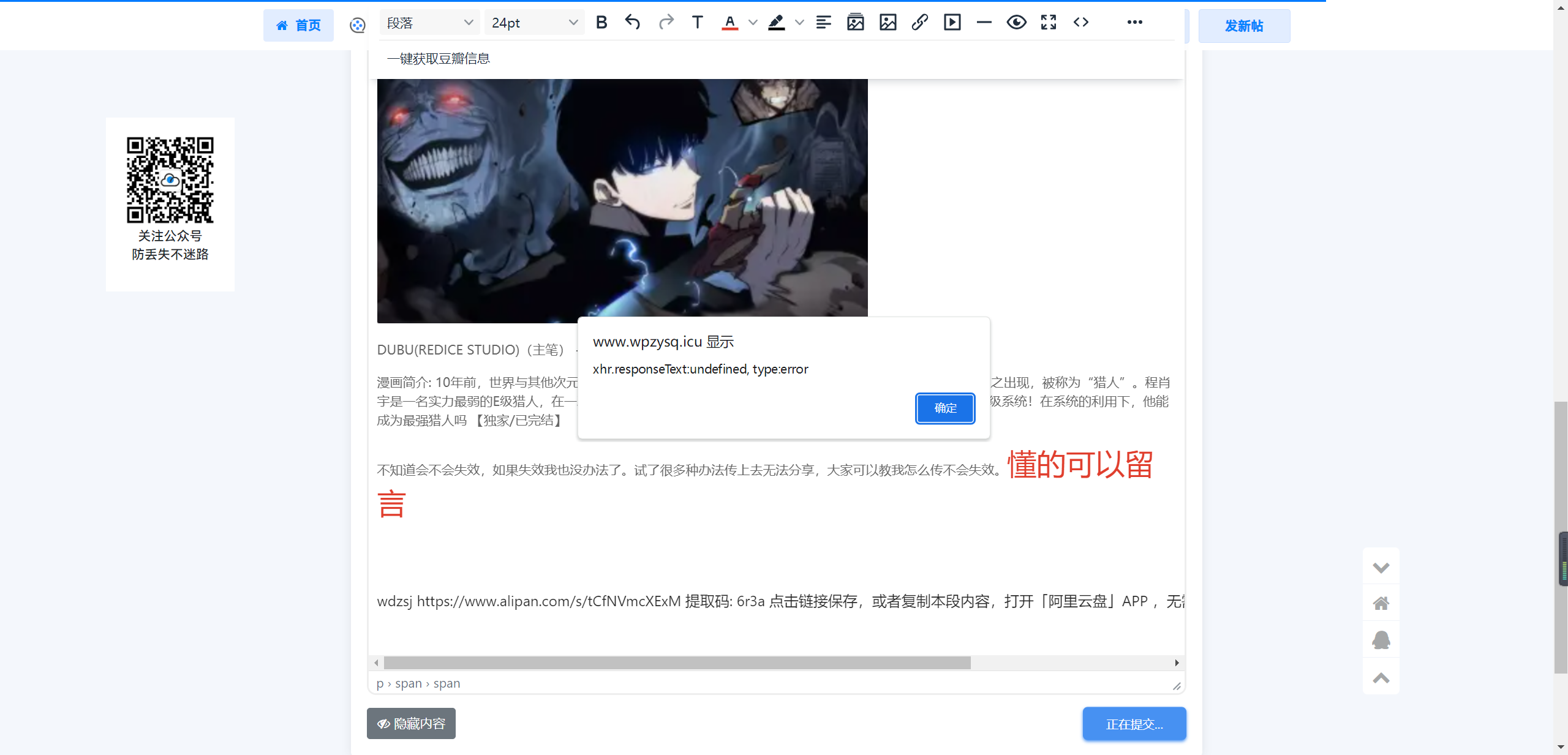Insert an image via toolbar
1568x755 pixels.
tap(888, 23)
